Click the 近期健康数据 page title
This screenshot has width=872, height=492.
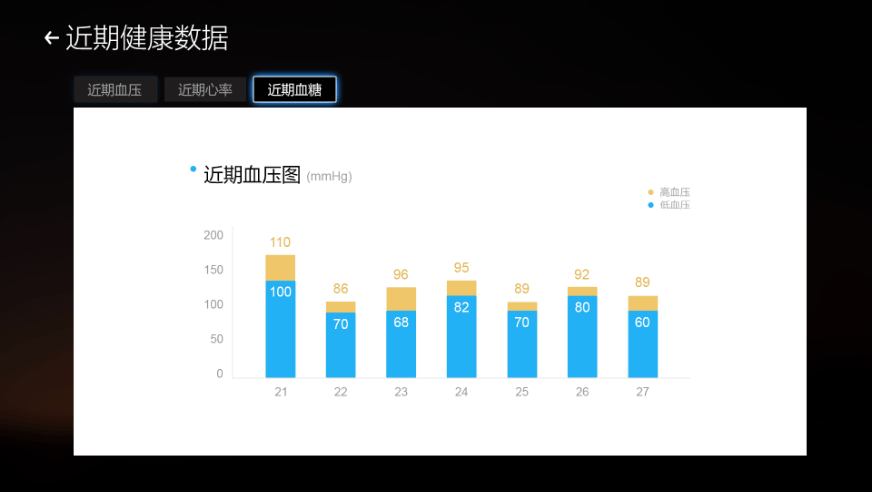(147, 38)
